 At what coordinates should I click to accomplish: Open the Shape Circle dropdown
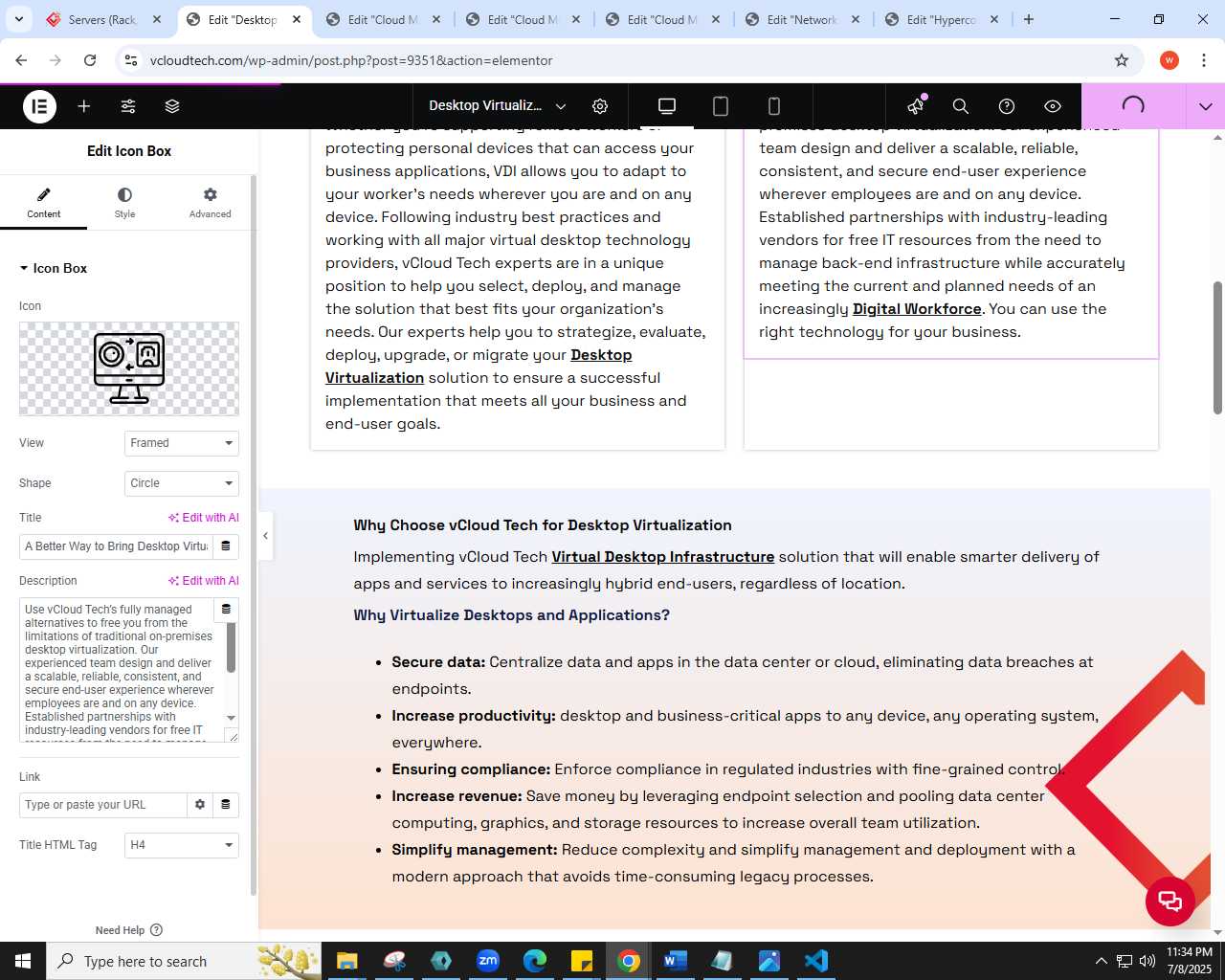pos(182,483)
